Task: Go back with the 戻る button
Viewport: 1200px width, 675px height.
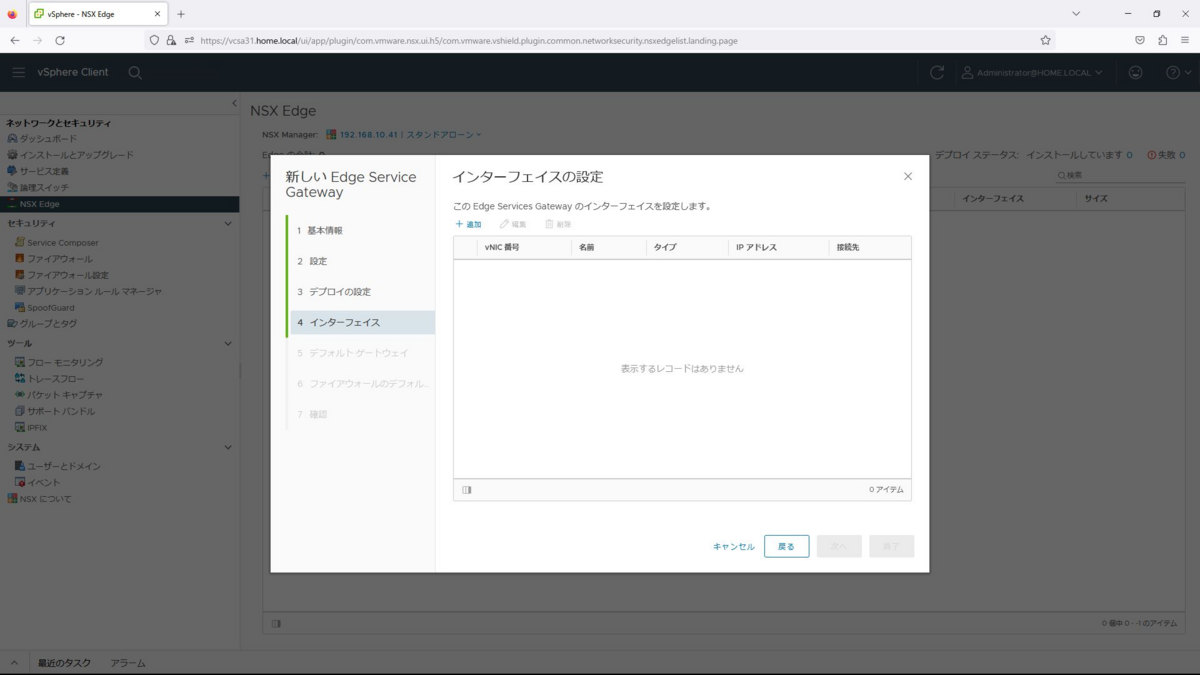Action: click(786, 546)
